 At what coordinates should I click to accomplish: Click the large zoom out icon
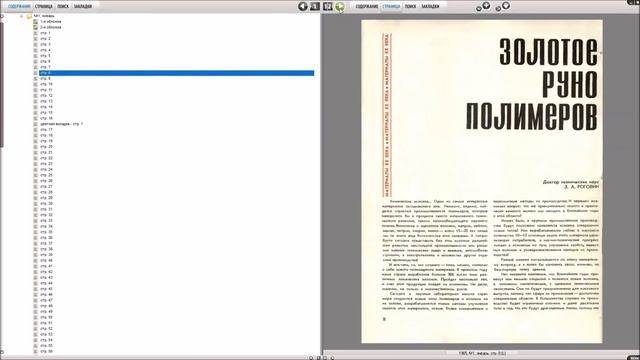tap(506, 5)
